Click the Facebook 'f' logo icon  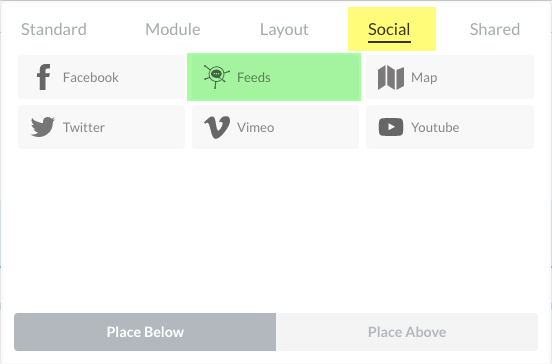pyautogui.click(x=44, y=77)
